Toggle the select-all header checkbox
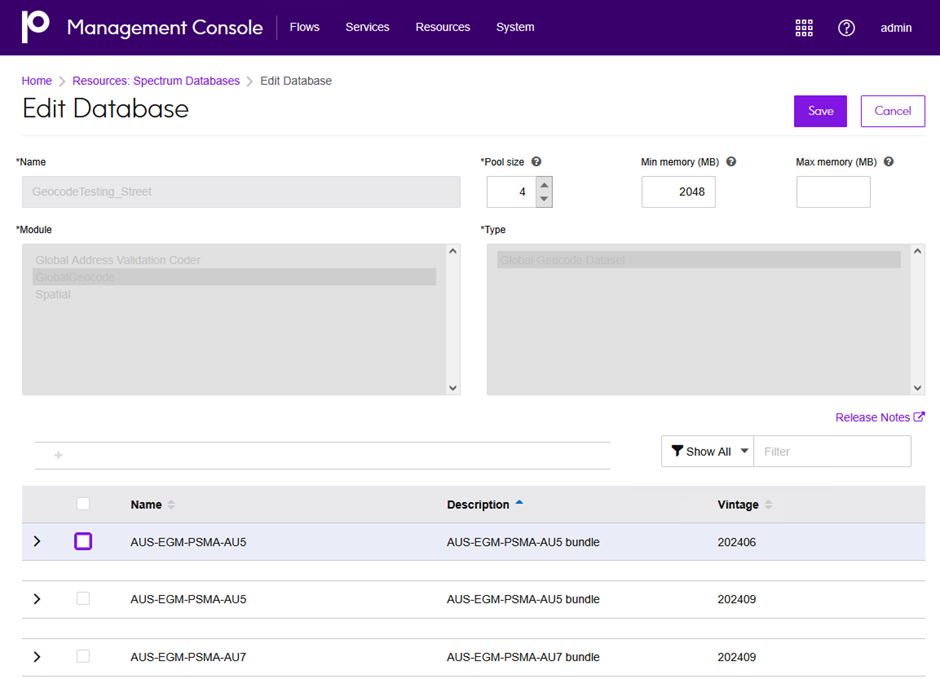Image resolution: width=940 pixels, height=679 pixels. point(83,504)
